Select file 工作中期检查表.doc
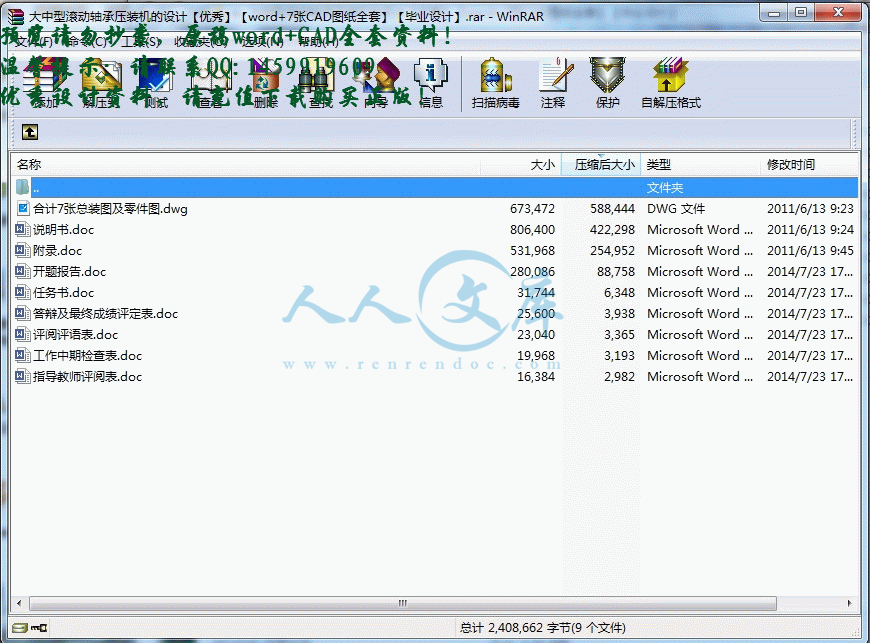Screen dimensions: 870x643 [x=88, y=356]
